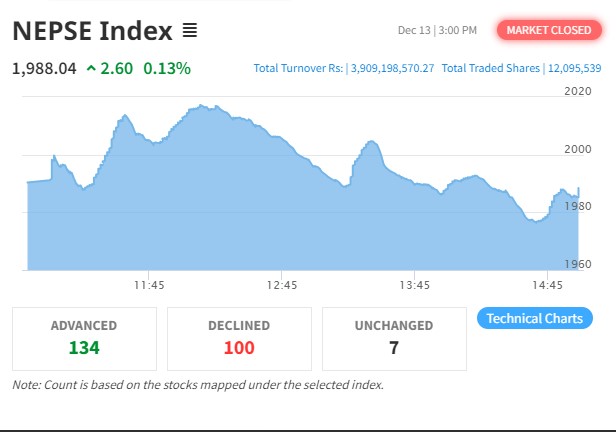Viewport: 616px width, 432px height.
Task: Click the MARKET CLOSED badge
Action: coord(548,31)
